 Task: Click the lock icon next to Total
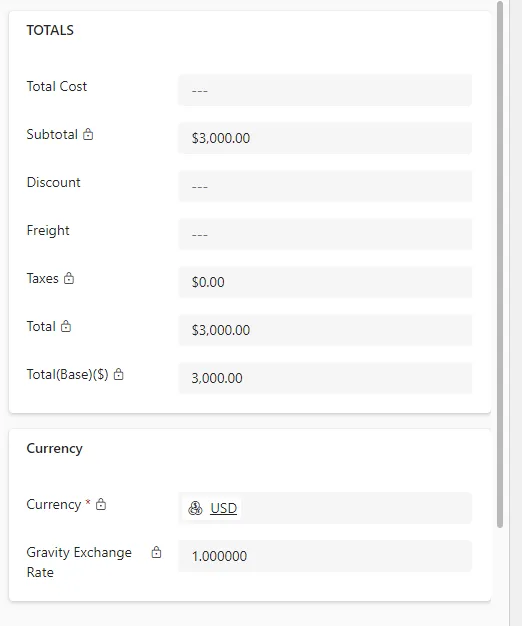point(66,326)
